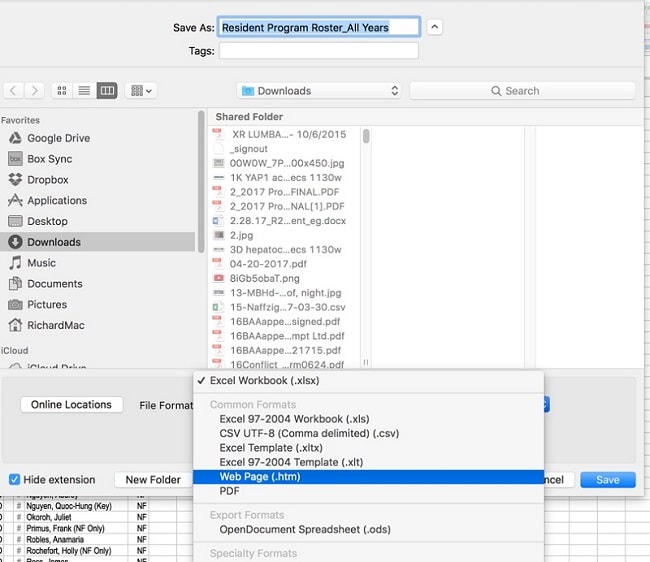Image resolution: width=650 pixels, height=562 pixels.
Task: Open Music folder in sidebar
Action: click(x=97, y=263)
